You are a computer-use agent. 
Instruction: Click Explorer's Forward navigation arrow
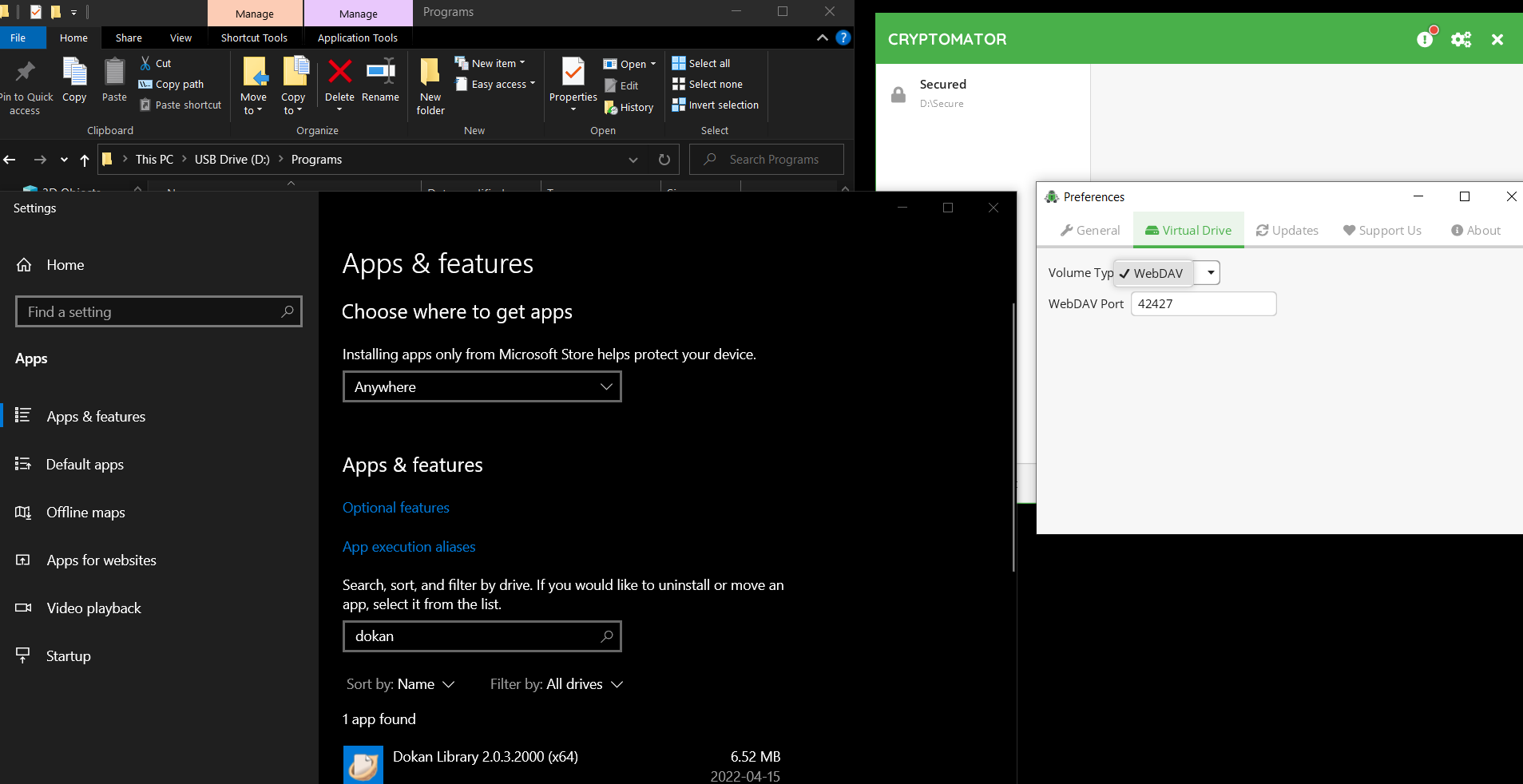tap(39, 160)
